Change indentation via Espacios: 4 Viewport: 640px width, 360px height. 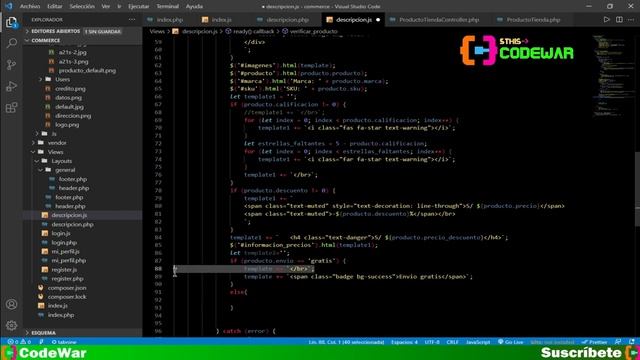point(404,342)
